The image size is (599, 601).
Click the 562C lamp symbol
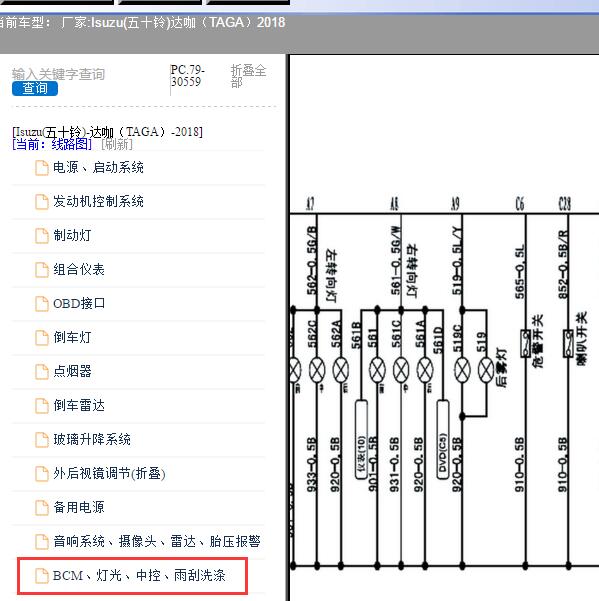317,370
